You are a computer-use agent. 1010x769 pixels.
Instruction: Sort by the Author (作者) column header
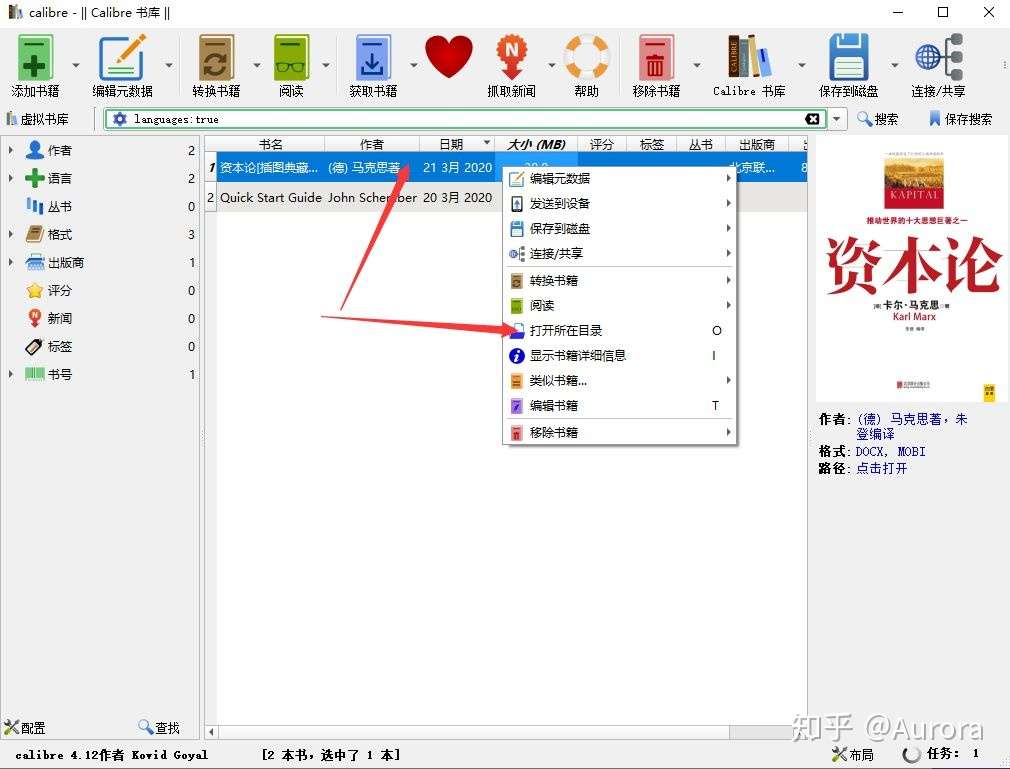point(372,144)
